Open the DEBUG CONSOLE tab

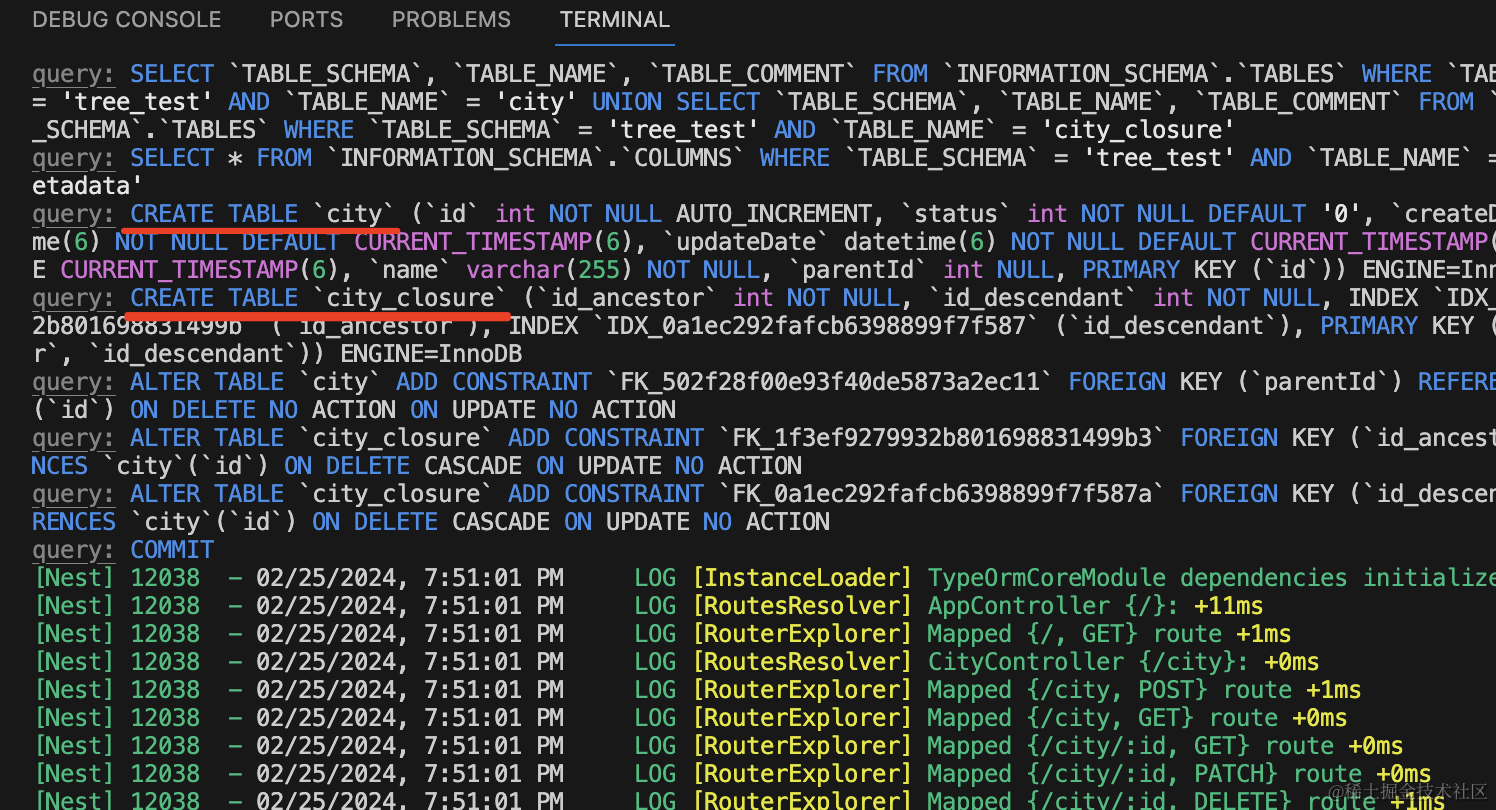tap(127, 20)
